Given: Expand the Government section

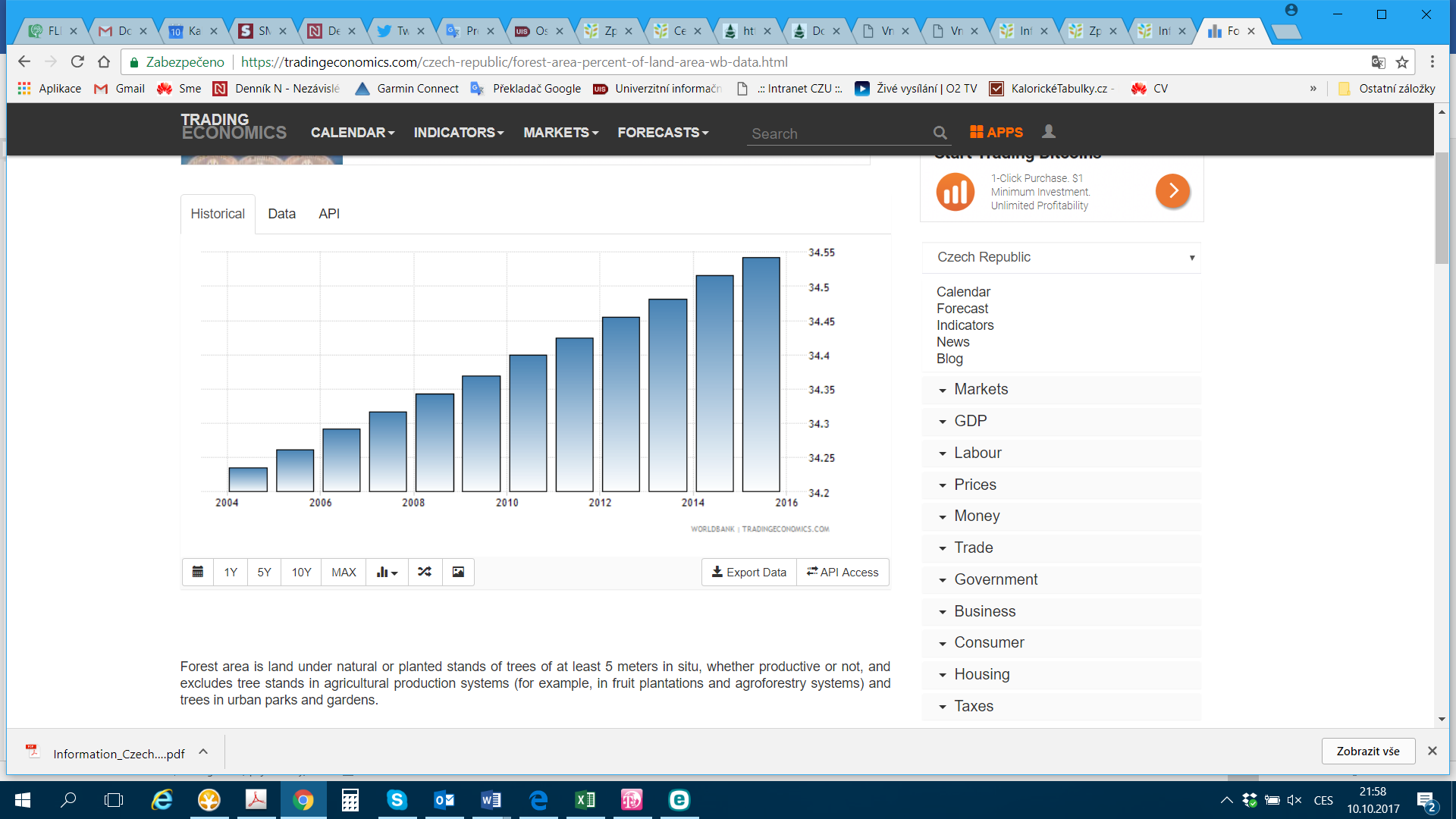Looking at the screenshot, I should [995, 579].
